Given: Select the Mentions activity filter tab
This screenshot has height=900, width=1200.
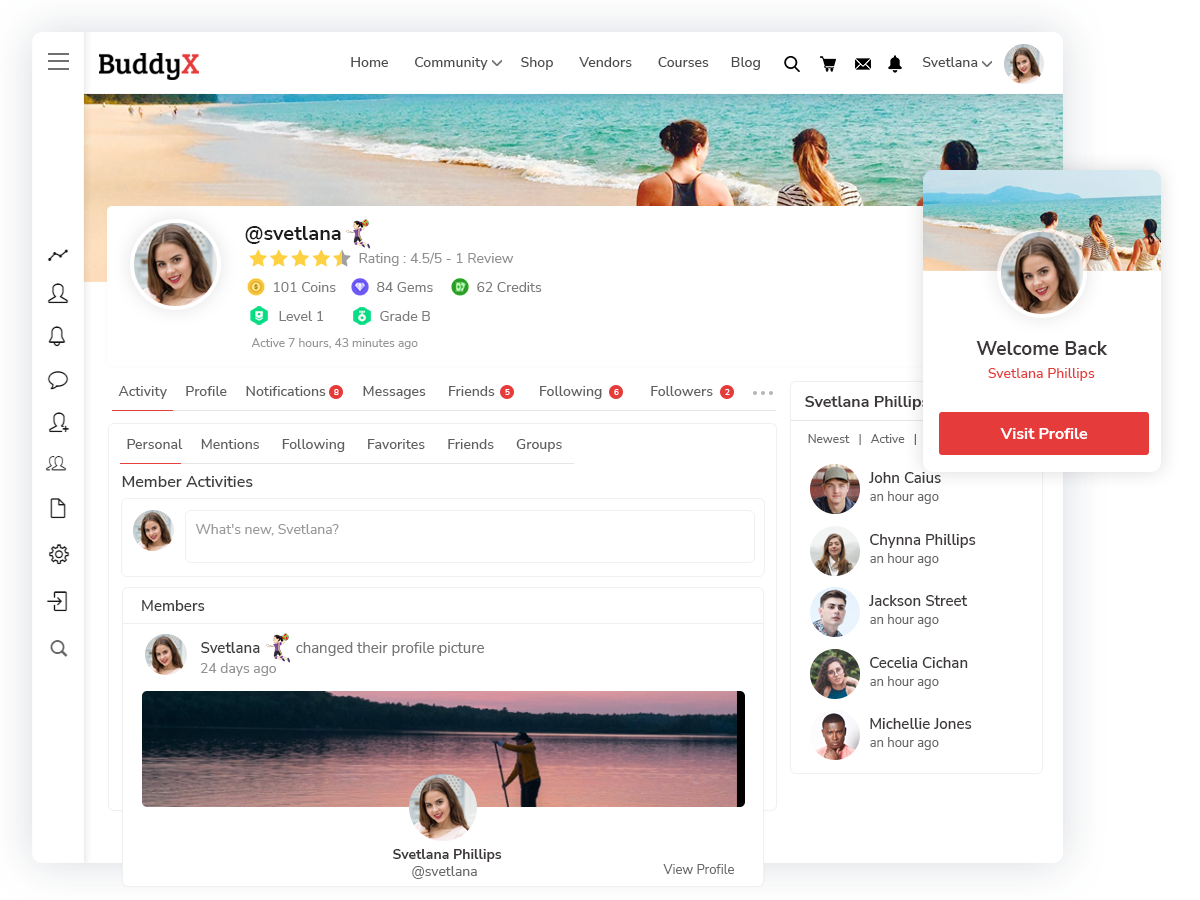Looking at the screenshot, I should click(x=230, y=444).
